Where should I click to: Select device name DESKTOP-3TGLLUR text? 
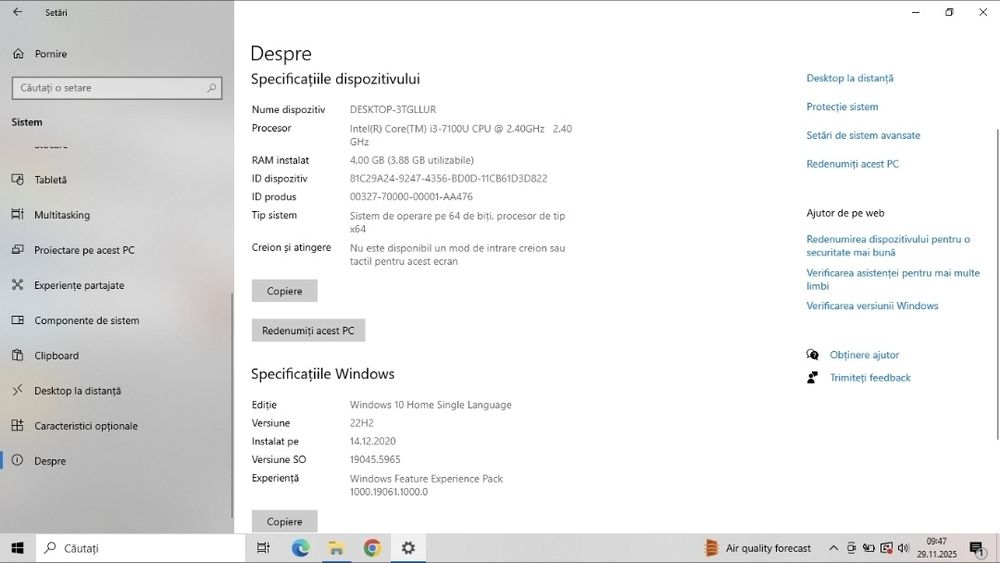tap(393, 110)
